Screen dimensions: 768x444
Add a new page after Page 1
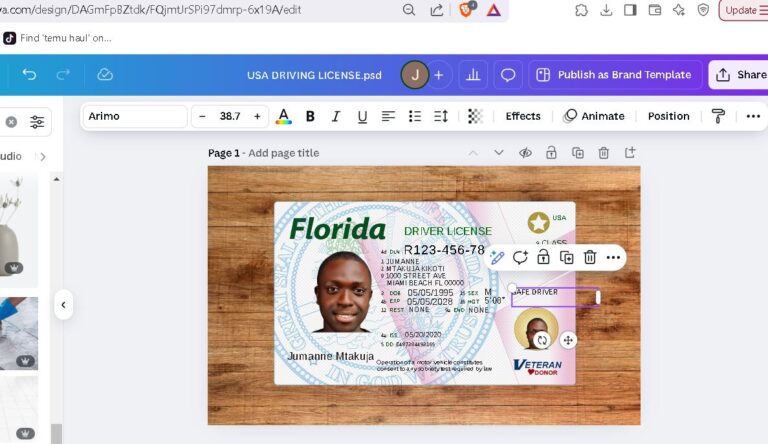tap(630, 152)
